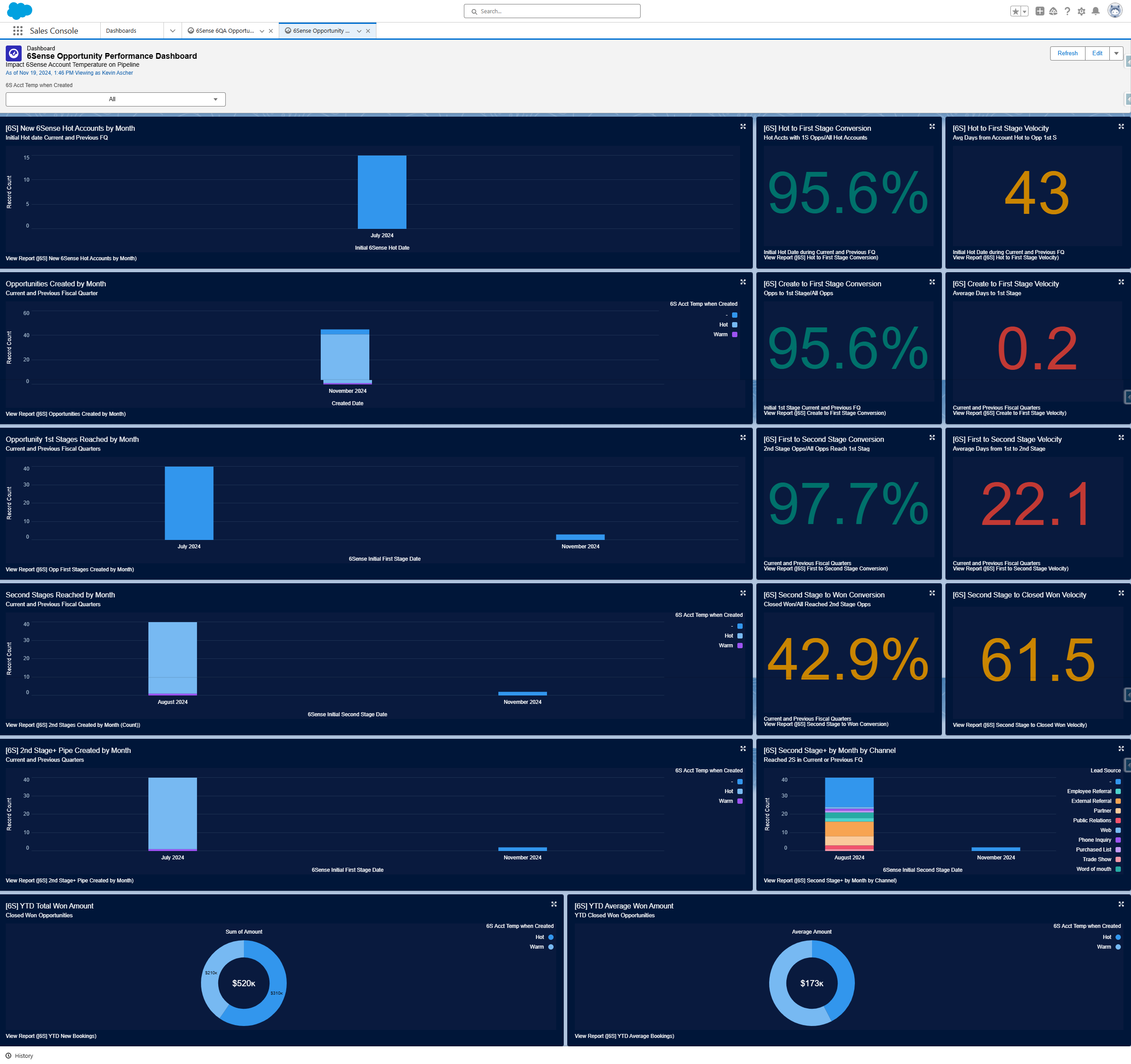Open the global actions plus icon

(x=1040, y=11)
